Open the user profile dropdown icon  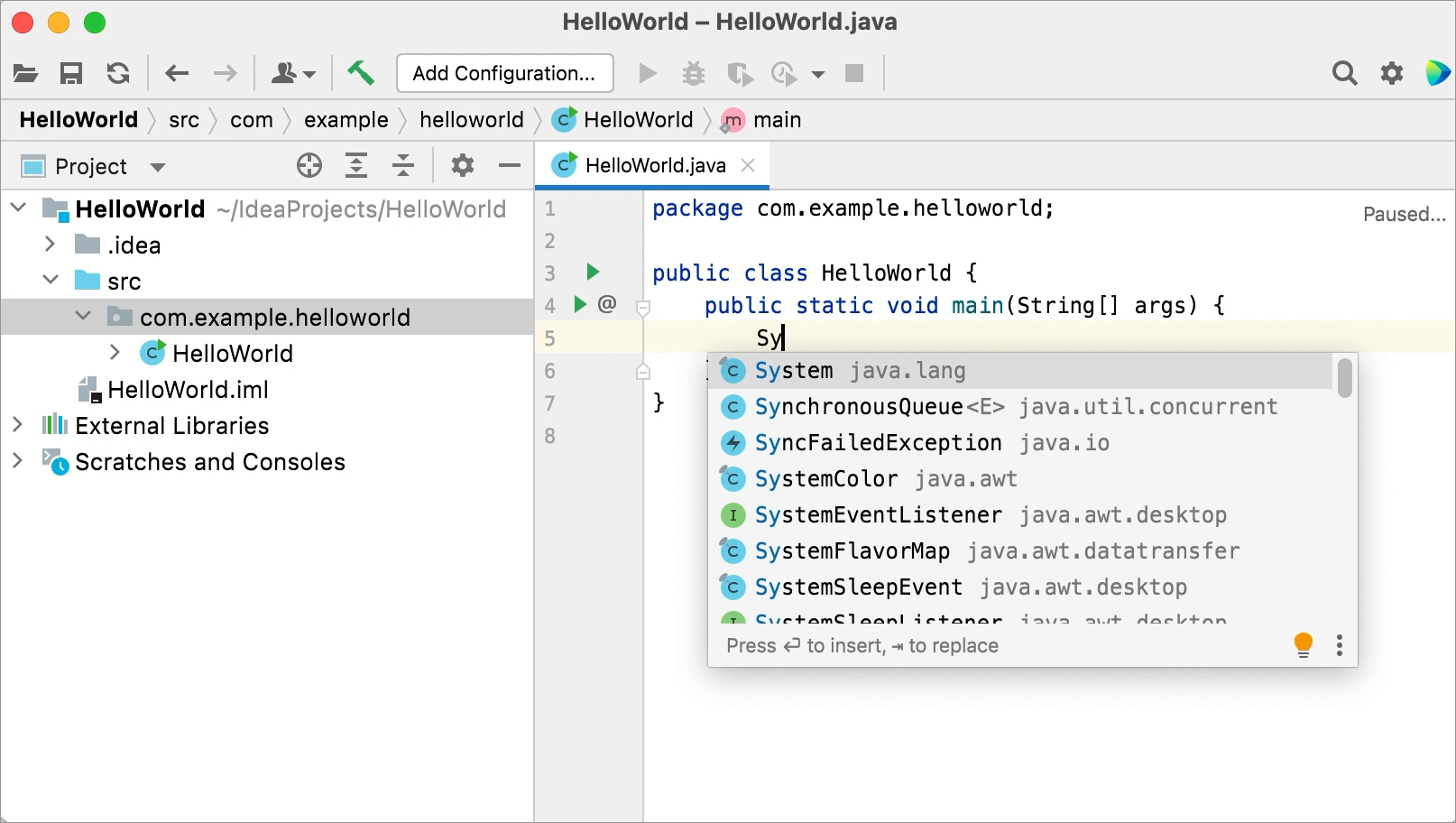[x=293, y=73]
